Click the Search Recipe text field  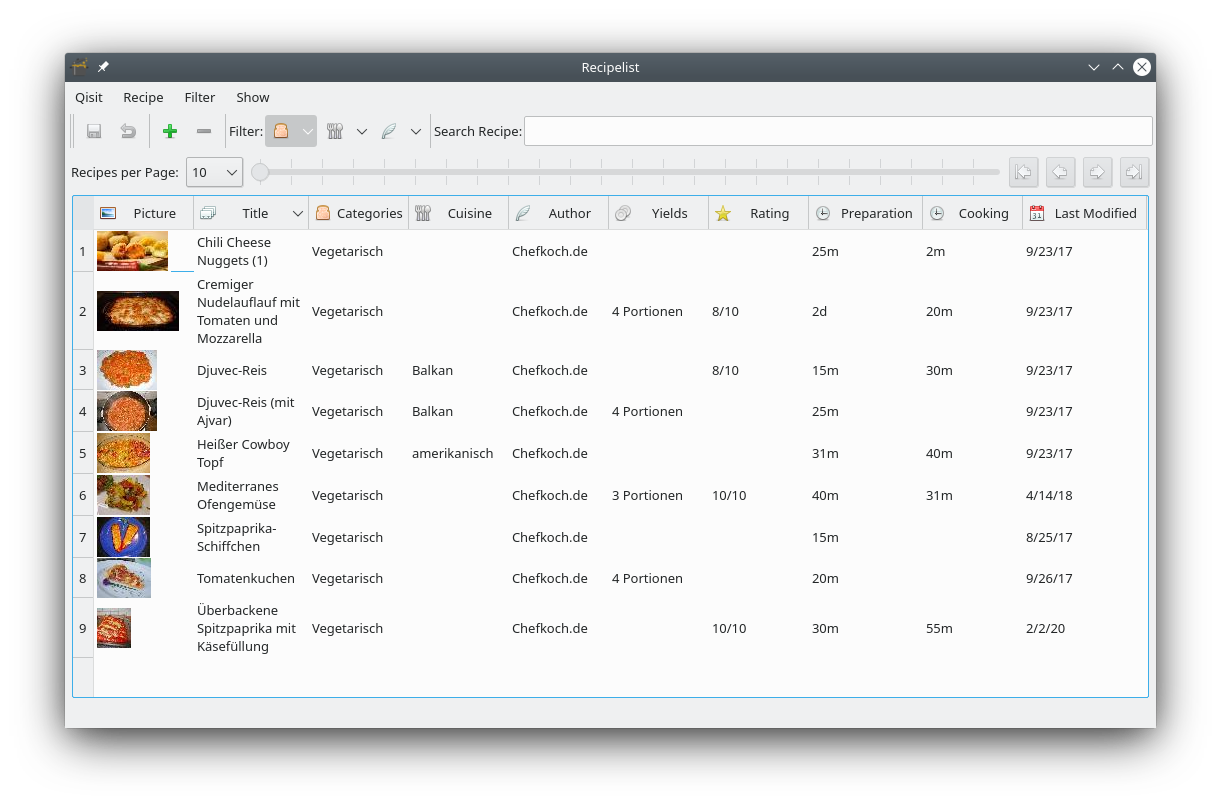click(837, 131)
